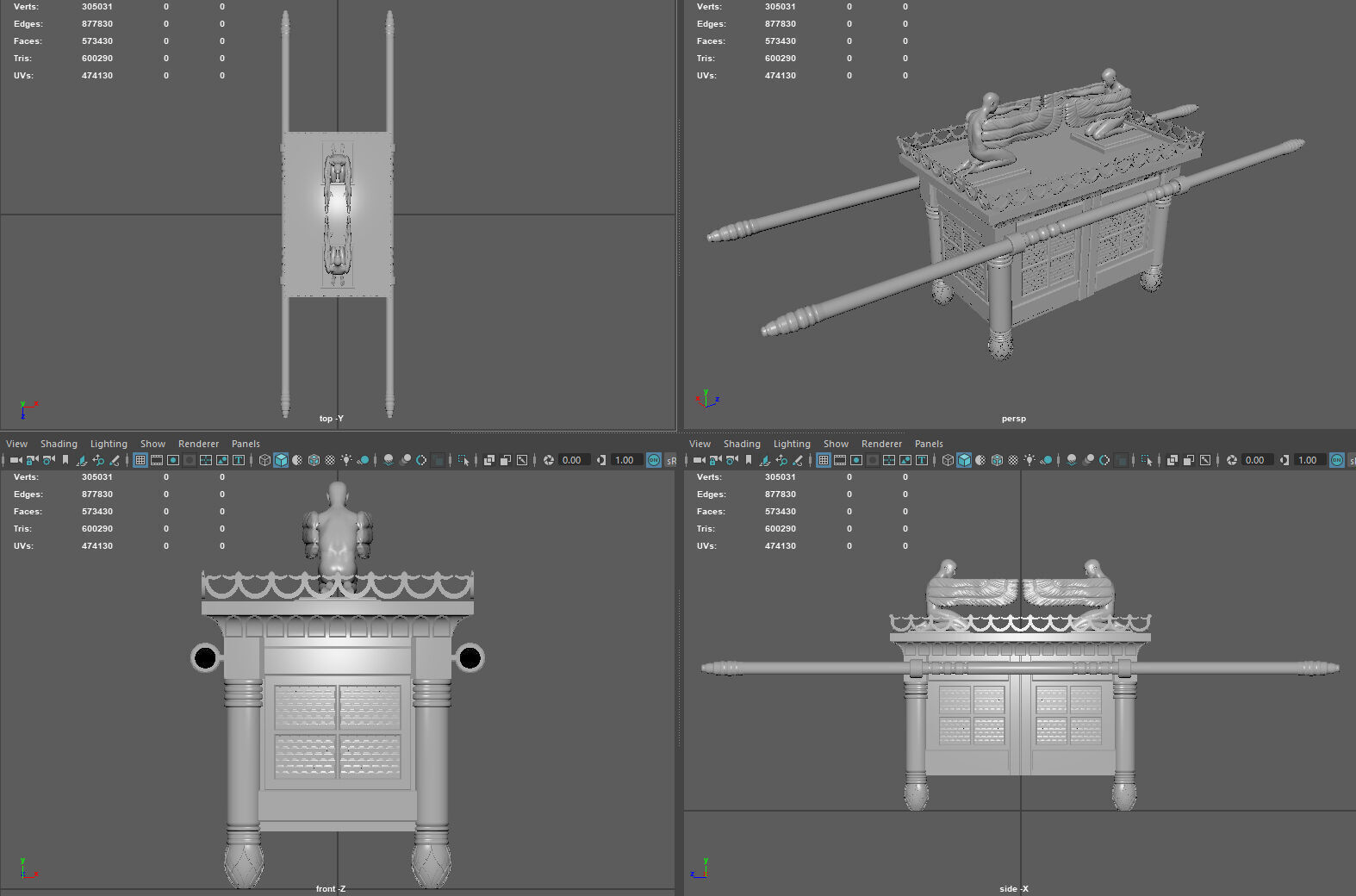The height and width of the screenshot is (896, 1356).
Task: Open Show menu in front view panel
Action: pyautogui.click(x=152, y=444)
